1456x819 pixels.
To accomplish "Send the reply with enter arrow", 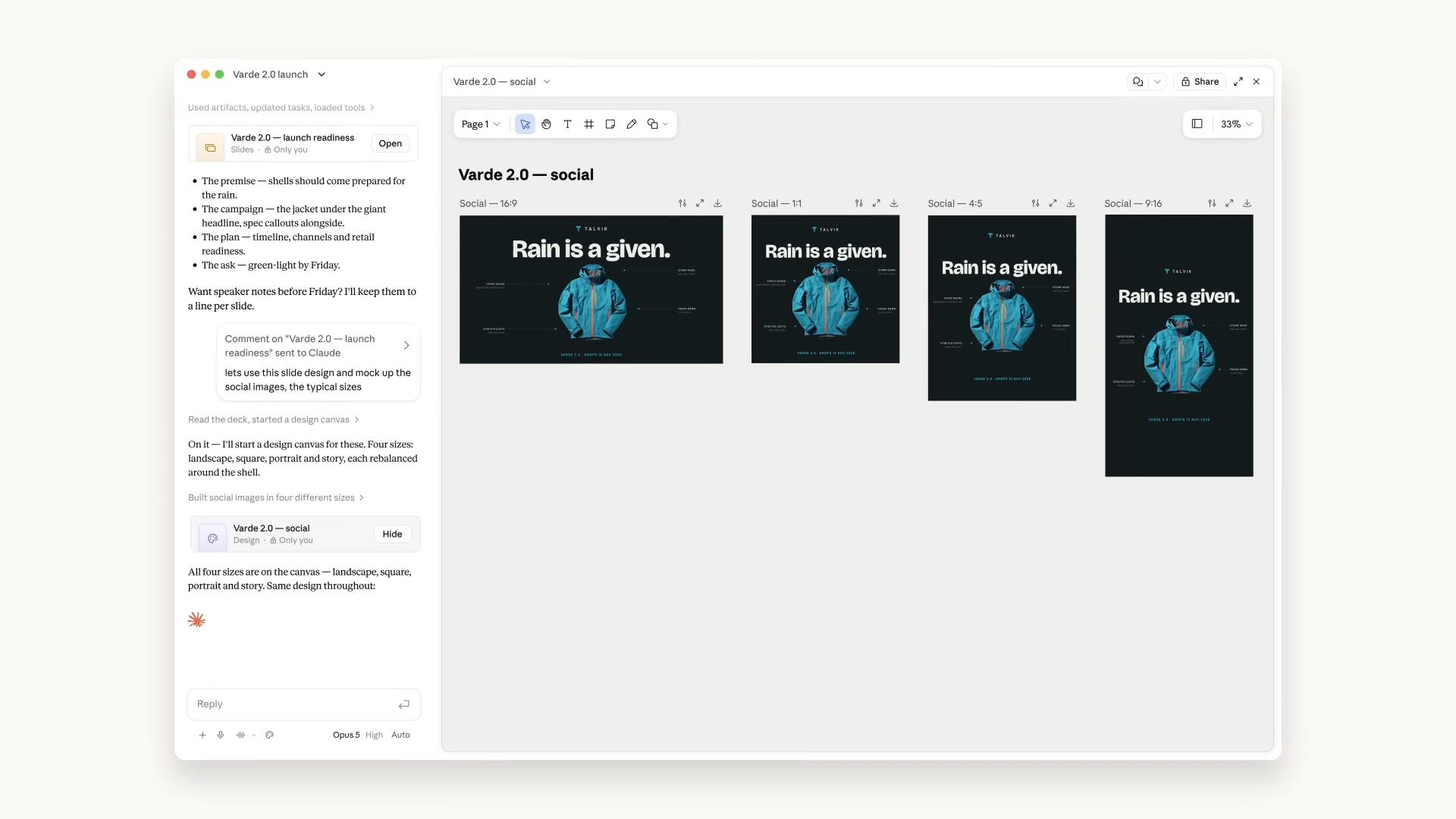I will pyautogui.click(x=404, y=704).
